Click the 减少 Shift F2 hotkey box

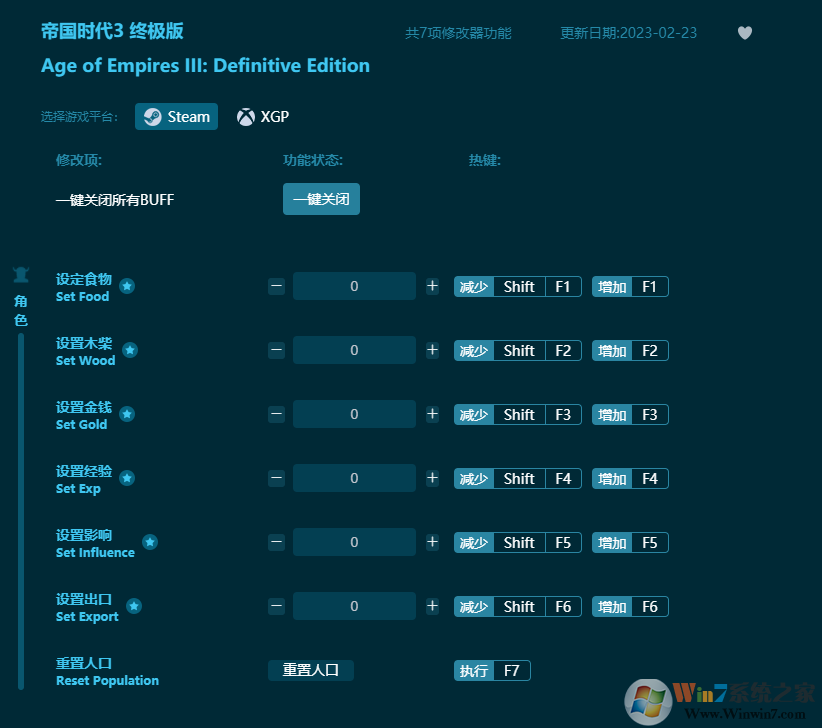(518, 351)
